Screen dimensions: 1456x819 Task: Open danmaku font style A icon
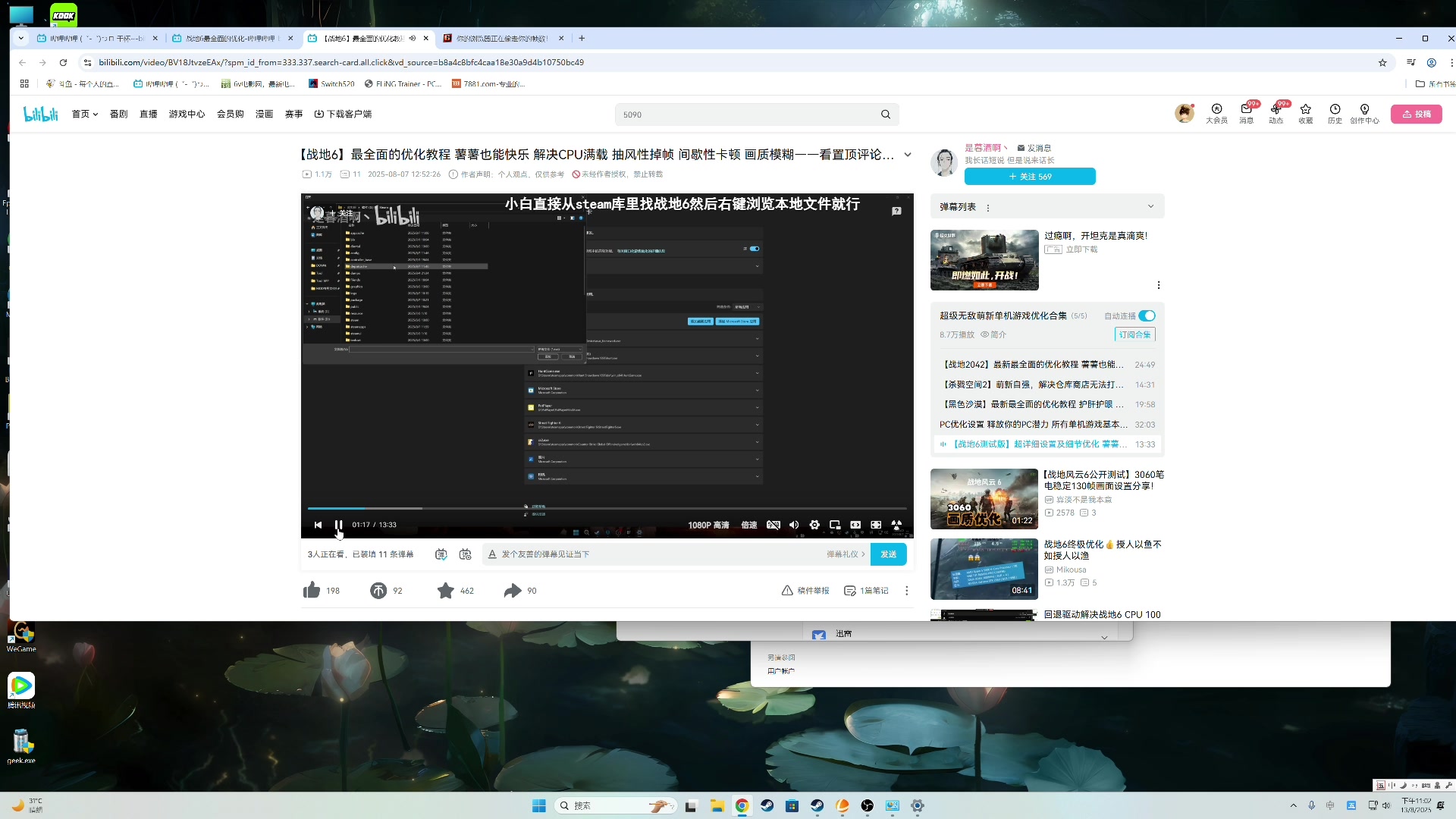coord(492,554)
